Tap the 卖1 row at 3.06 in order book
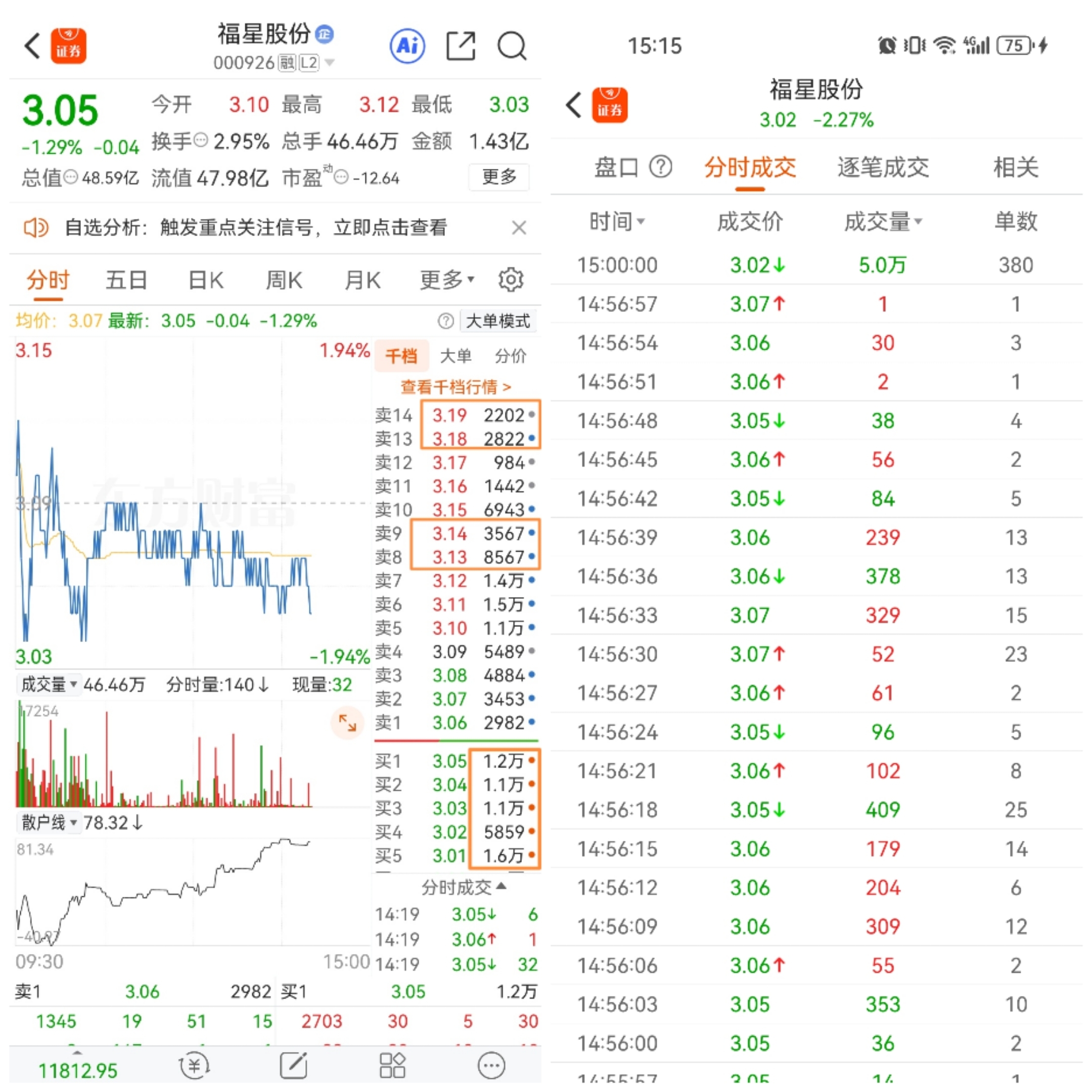This screenshot has width=1092, height=1092. pos(456,722)
